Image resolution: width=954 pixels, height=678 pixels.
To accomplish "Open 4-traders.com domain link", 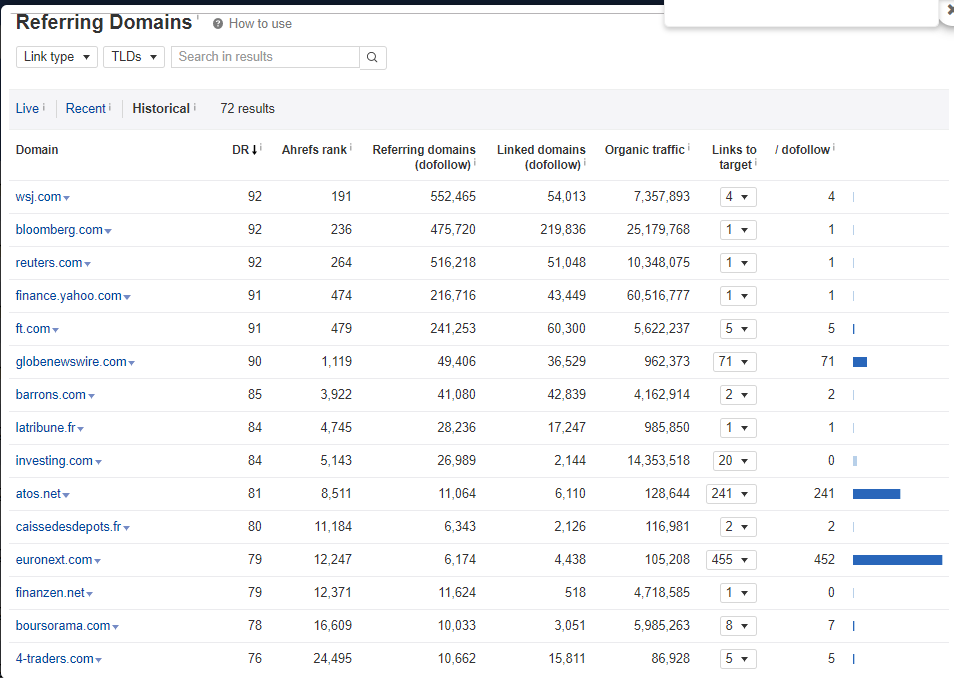I will click(x=55, y=659).
